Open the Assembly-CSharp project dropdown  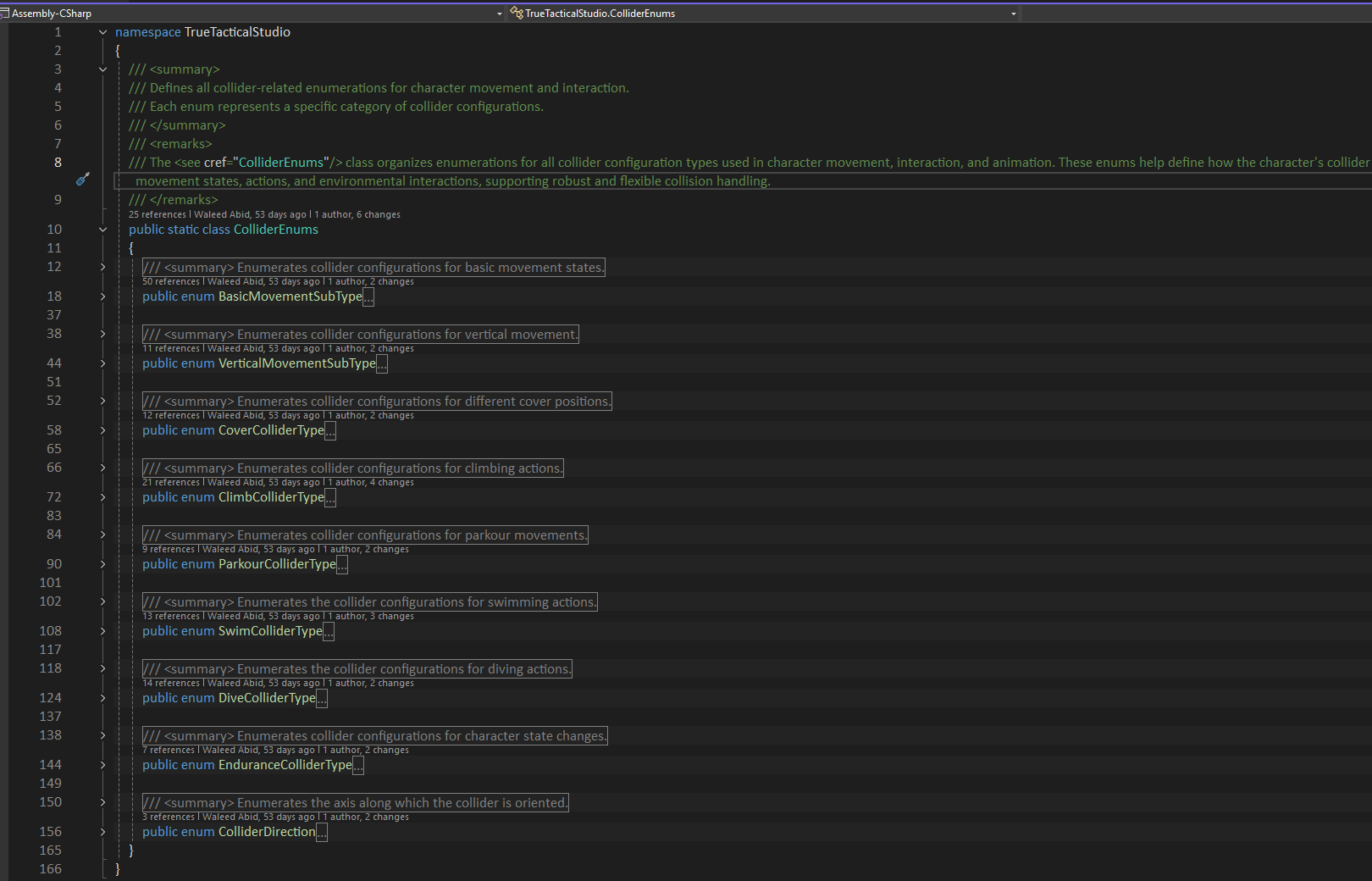coord(499,14)
